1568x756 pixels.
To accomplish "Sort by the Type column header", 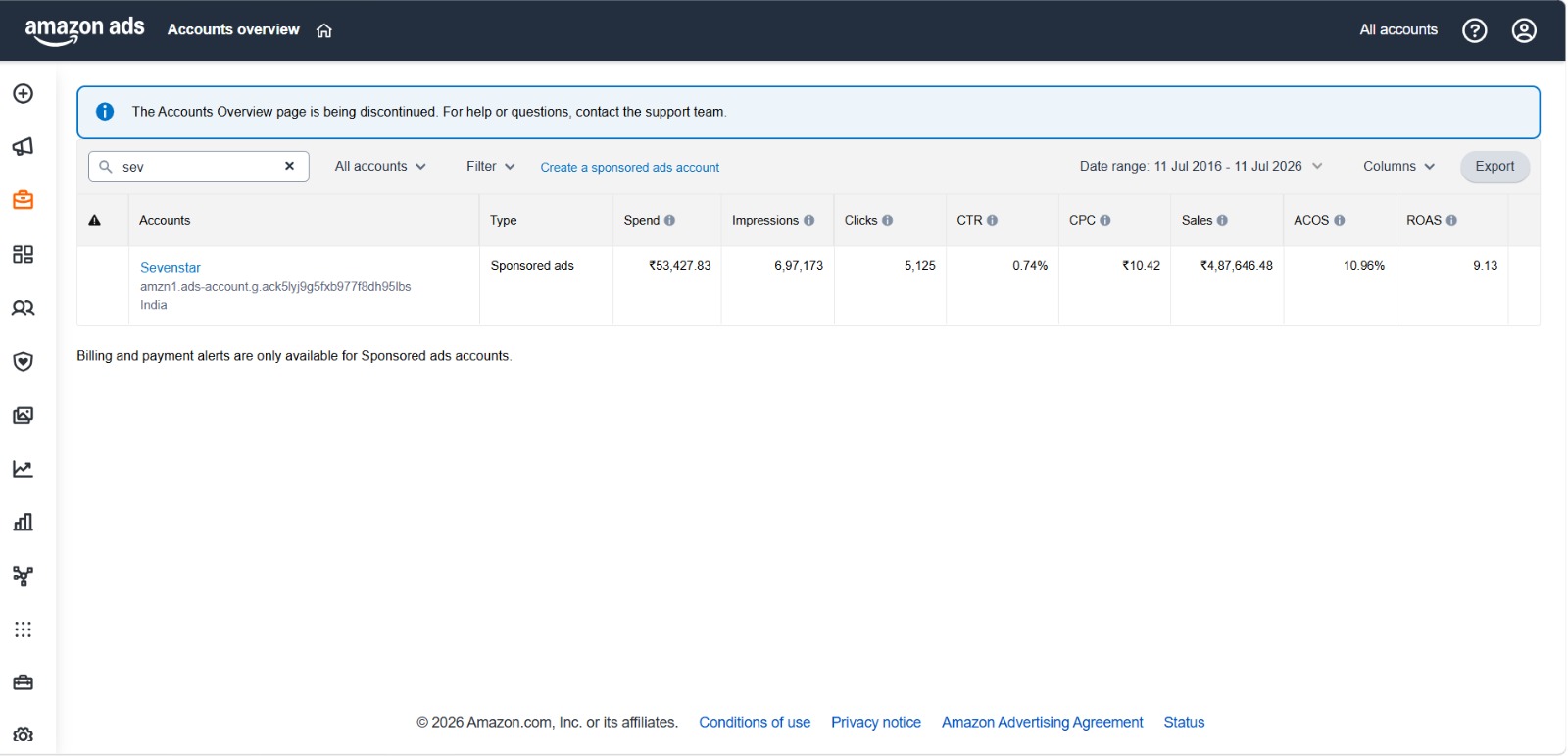I will point(504,221).
